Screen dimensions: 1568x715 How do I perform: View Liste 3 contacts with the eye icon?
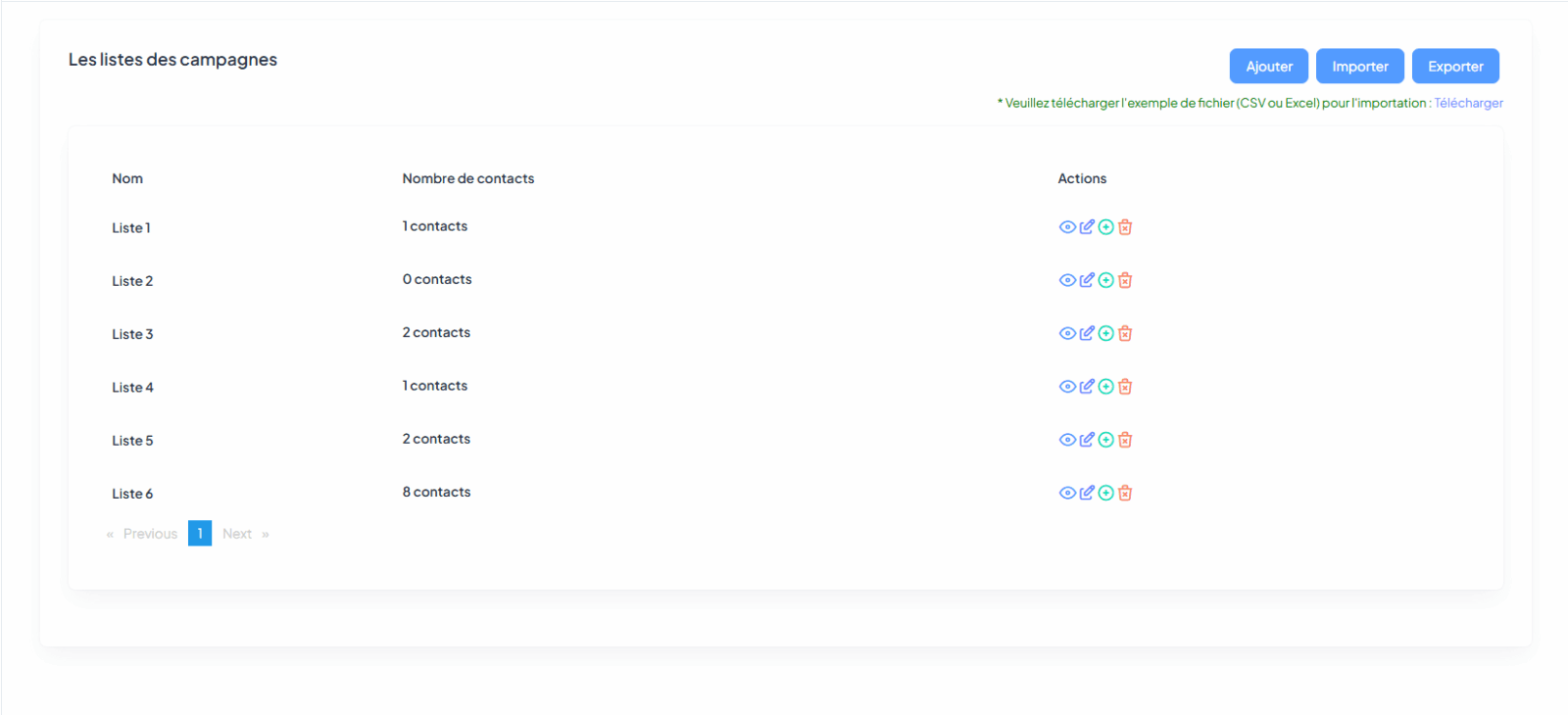point(1067,333)
